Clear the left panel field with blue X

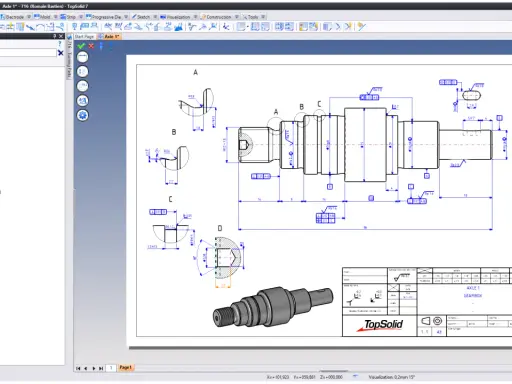coord(60,53)
